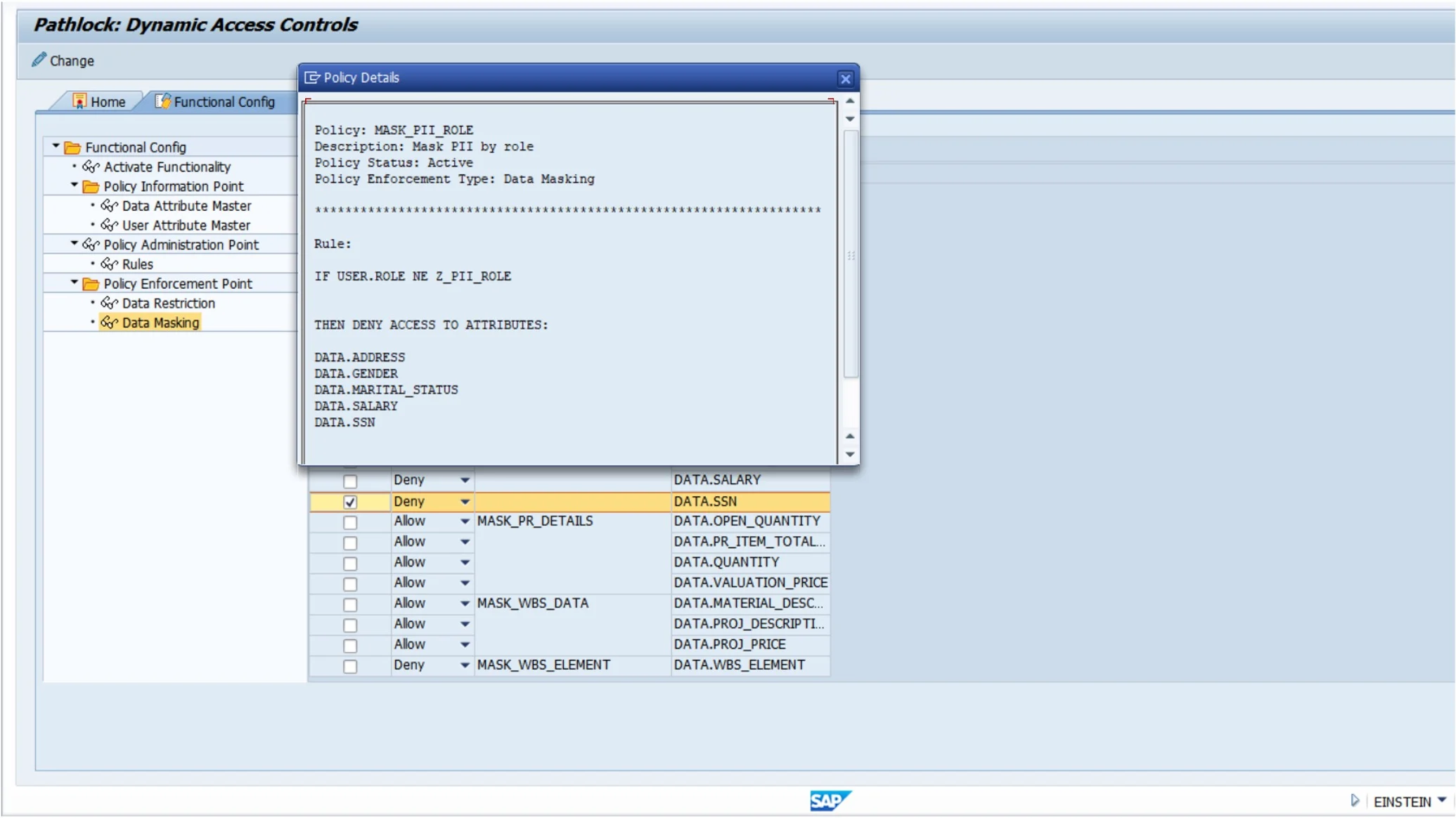Open the Allow dropdown for DATA.QUANTITY
Image resolution: width=1456 pixels, height=818 pixels.
tap(465, 562)
